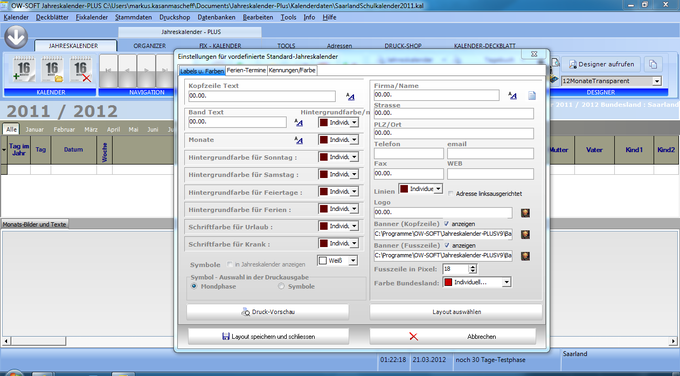Click Farbe Bundesland red color swatch
The image size is (680, 376).
point(448,282)
